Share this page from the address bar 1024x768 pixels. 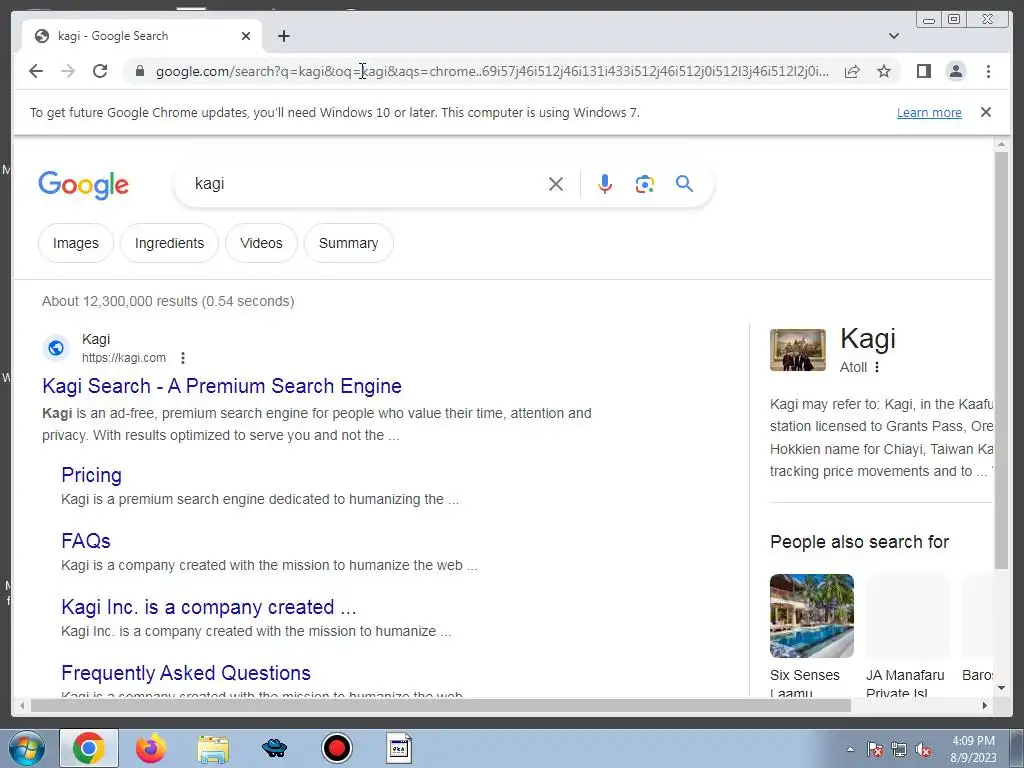(852, 71)
